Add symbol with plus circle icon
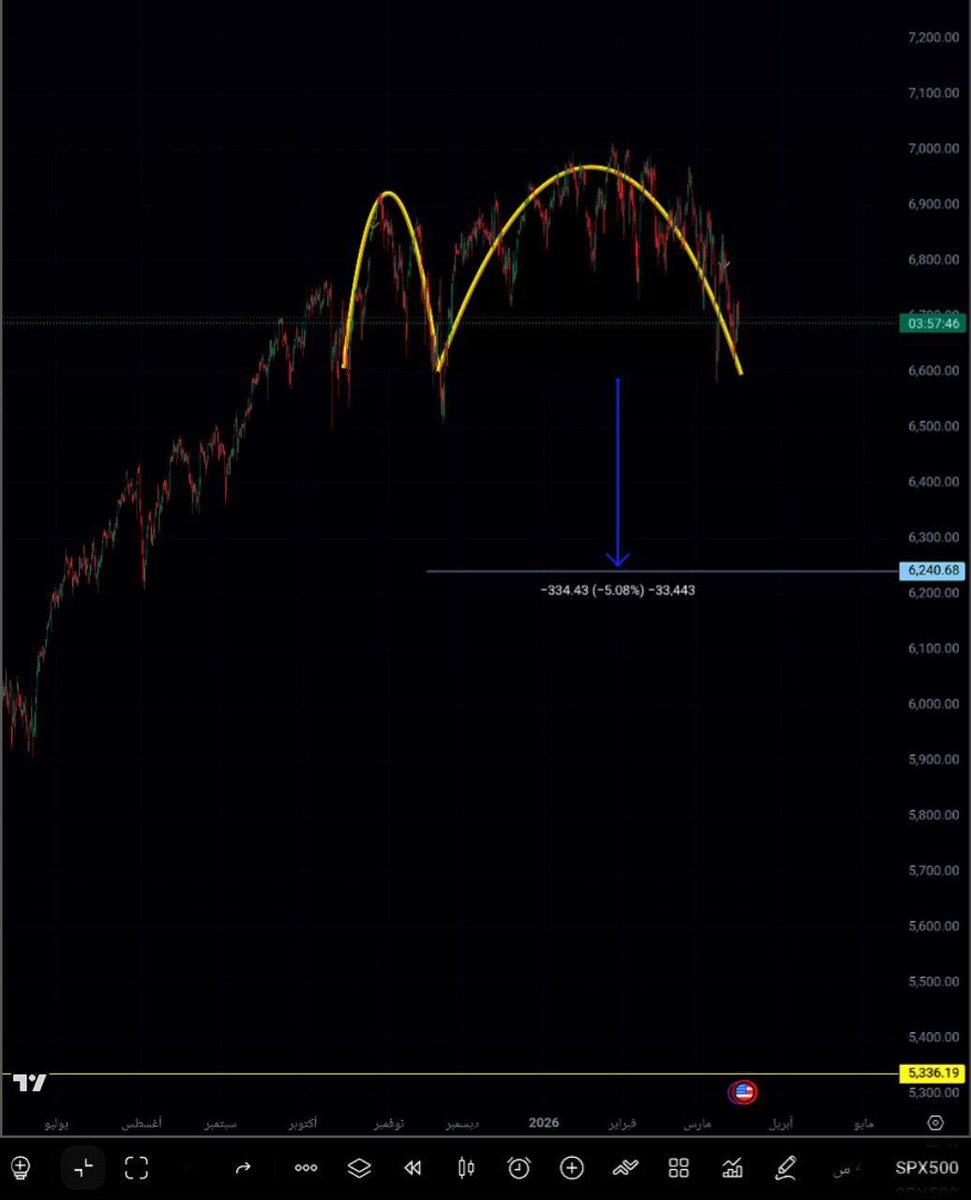 (572, 1167)
